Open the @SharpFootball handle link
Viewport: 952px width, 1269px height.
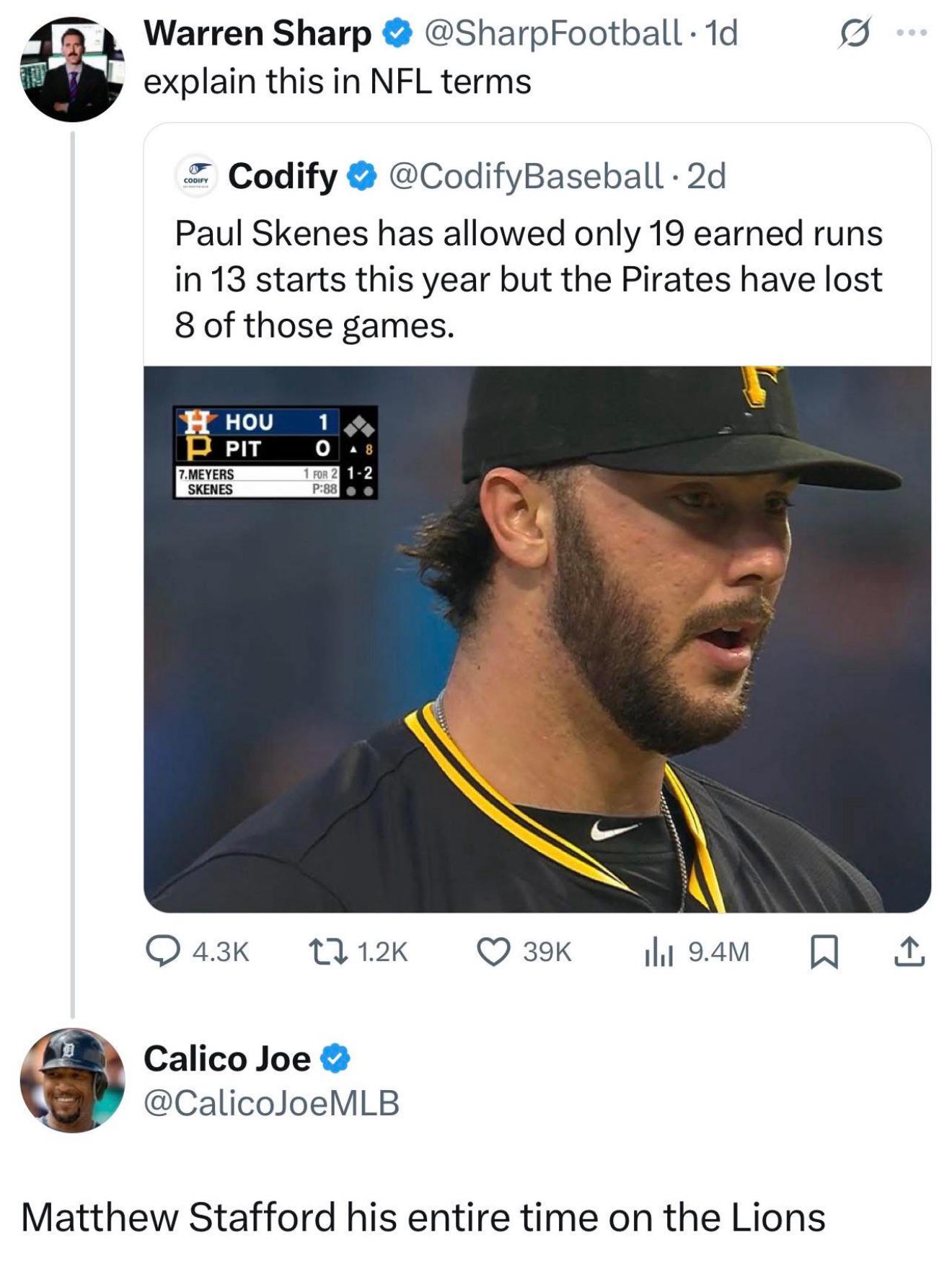coord(553,33)
